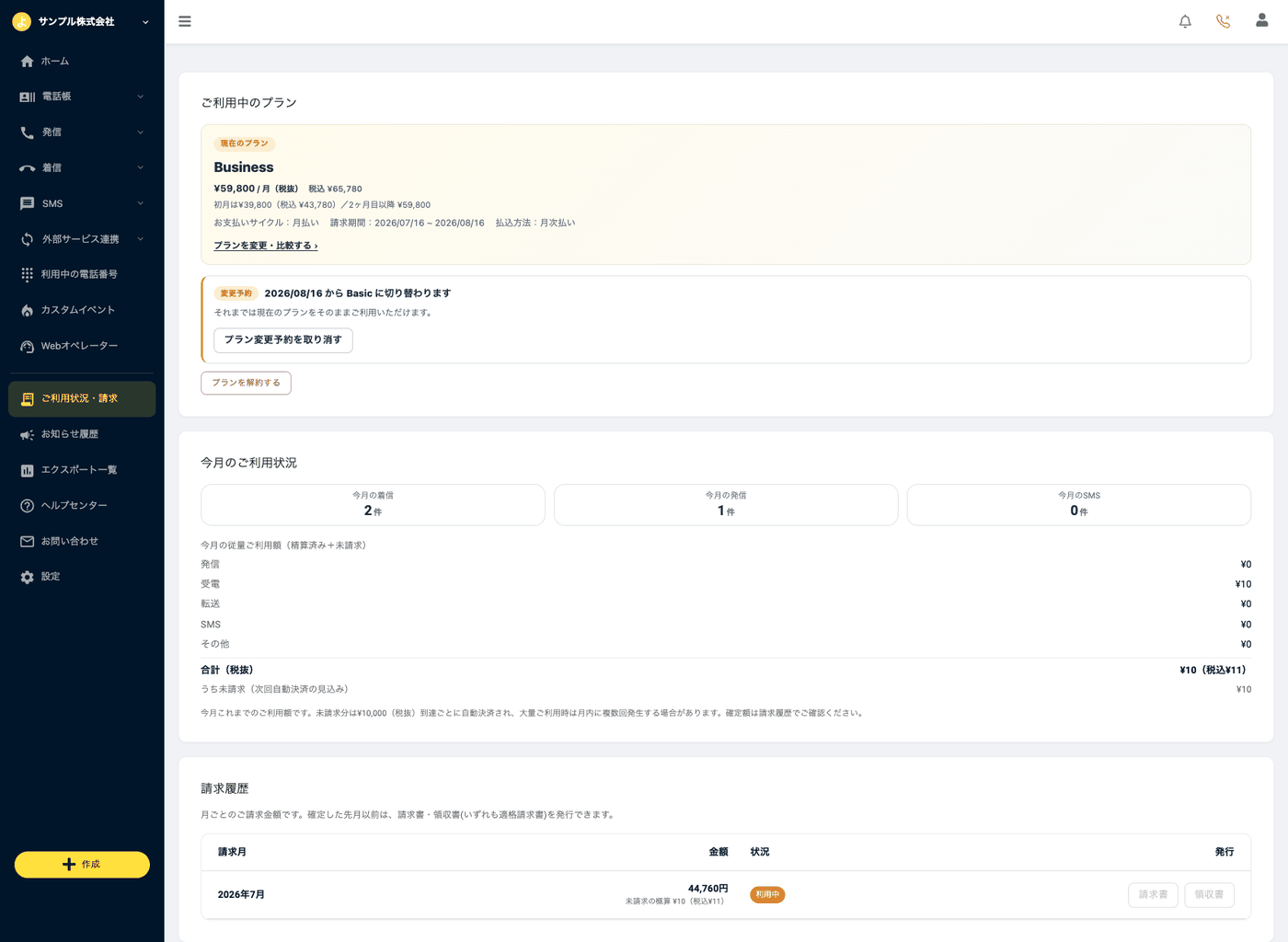Click the hamburger menu icon
Image resolution: width=1288 pixels, height=942 pixels.
[185, 21]
